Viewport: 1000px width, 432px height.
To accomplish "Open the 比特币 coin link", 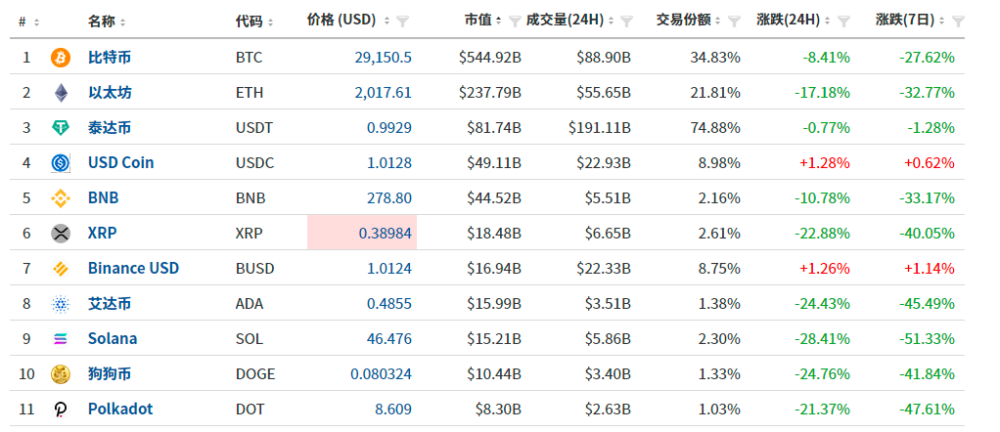I will (109, 58).
